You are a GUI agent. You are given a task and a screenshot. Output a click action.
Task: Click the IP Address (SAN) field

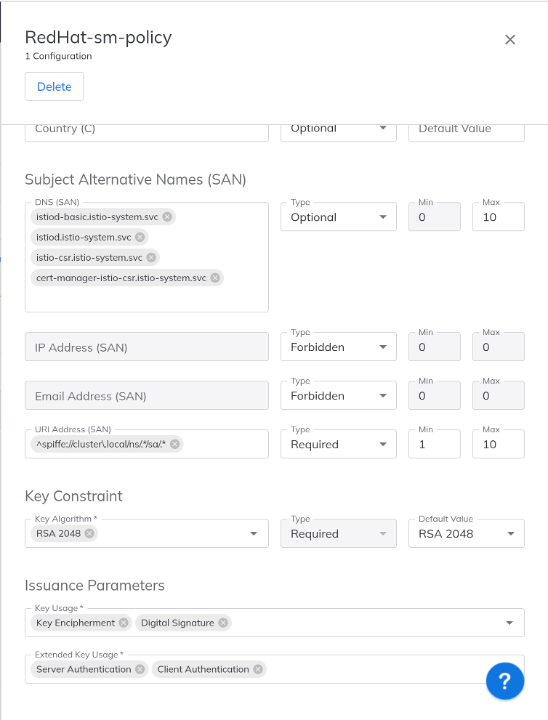pos(147,347)
